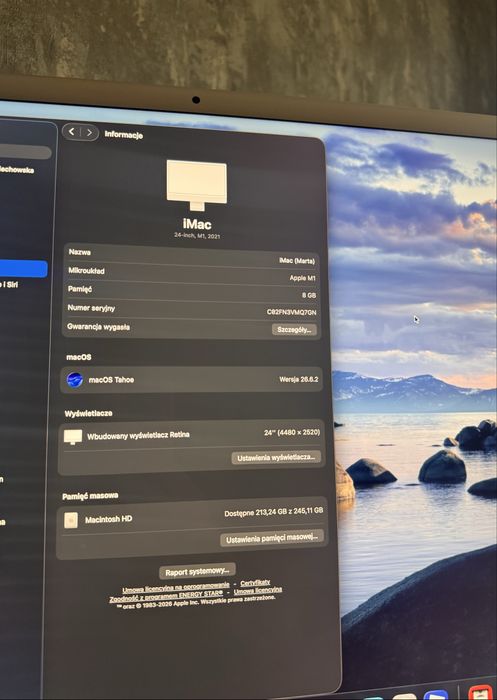The height and width of the screenshot is (700, 497).
Task: Go back with the left chevron button
Action: (71, 132)
